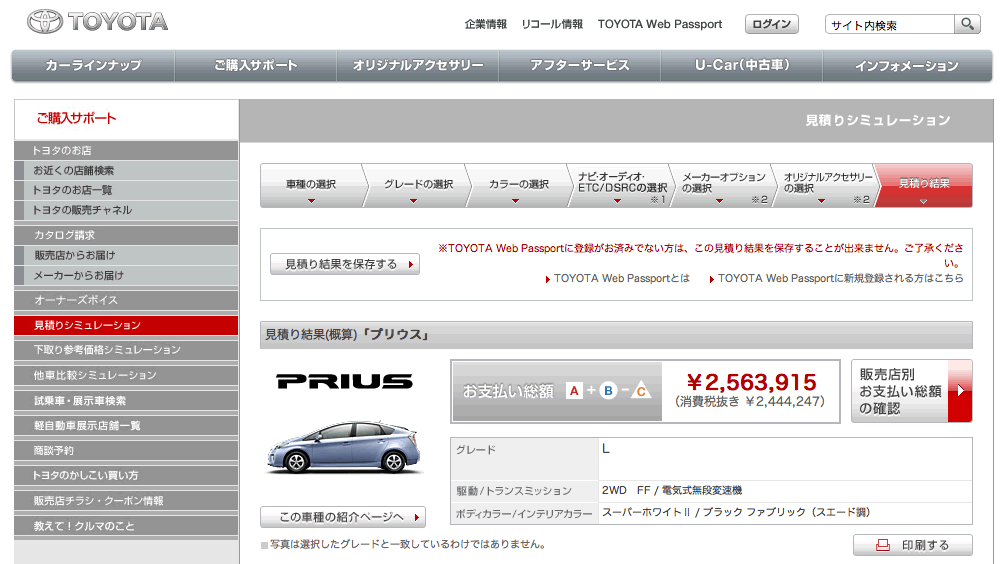The height and width of the screenshot is (564, 1005).
Task: Click この車種の紹介ページへ button
Action: (x=343, y=517)
